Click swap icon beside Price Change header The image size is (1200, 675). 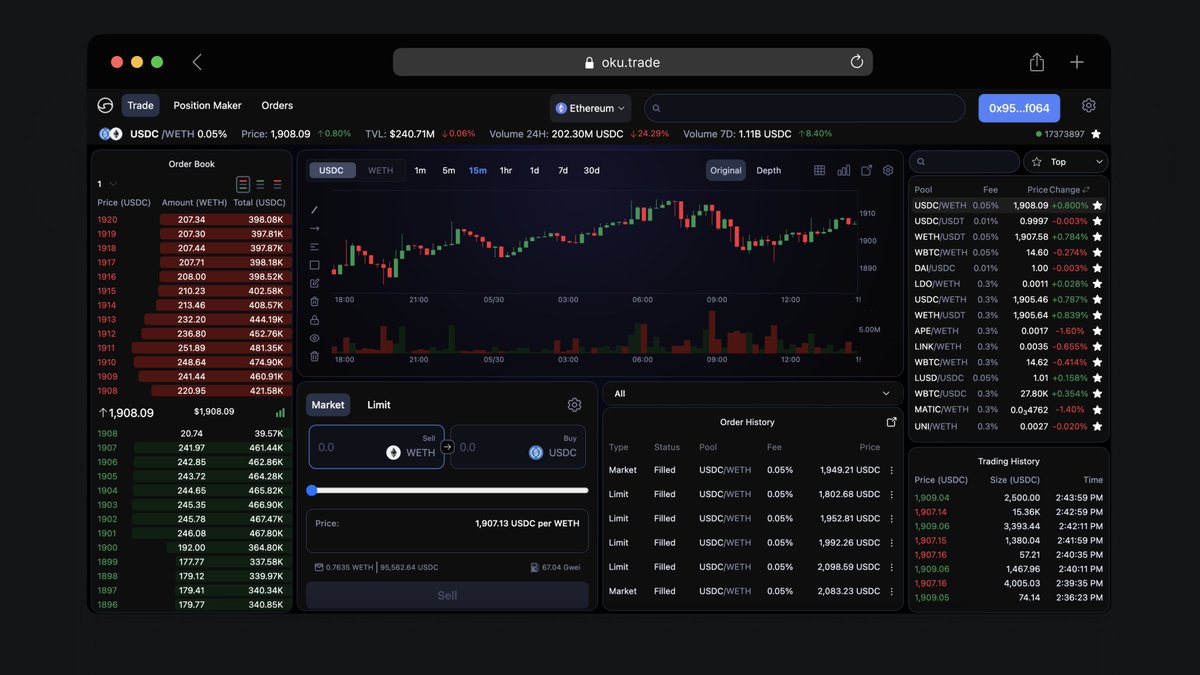click(x=1086, y=189)
